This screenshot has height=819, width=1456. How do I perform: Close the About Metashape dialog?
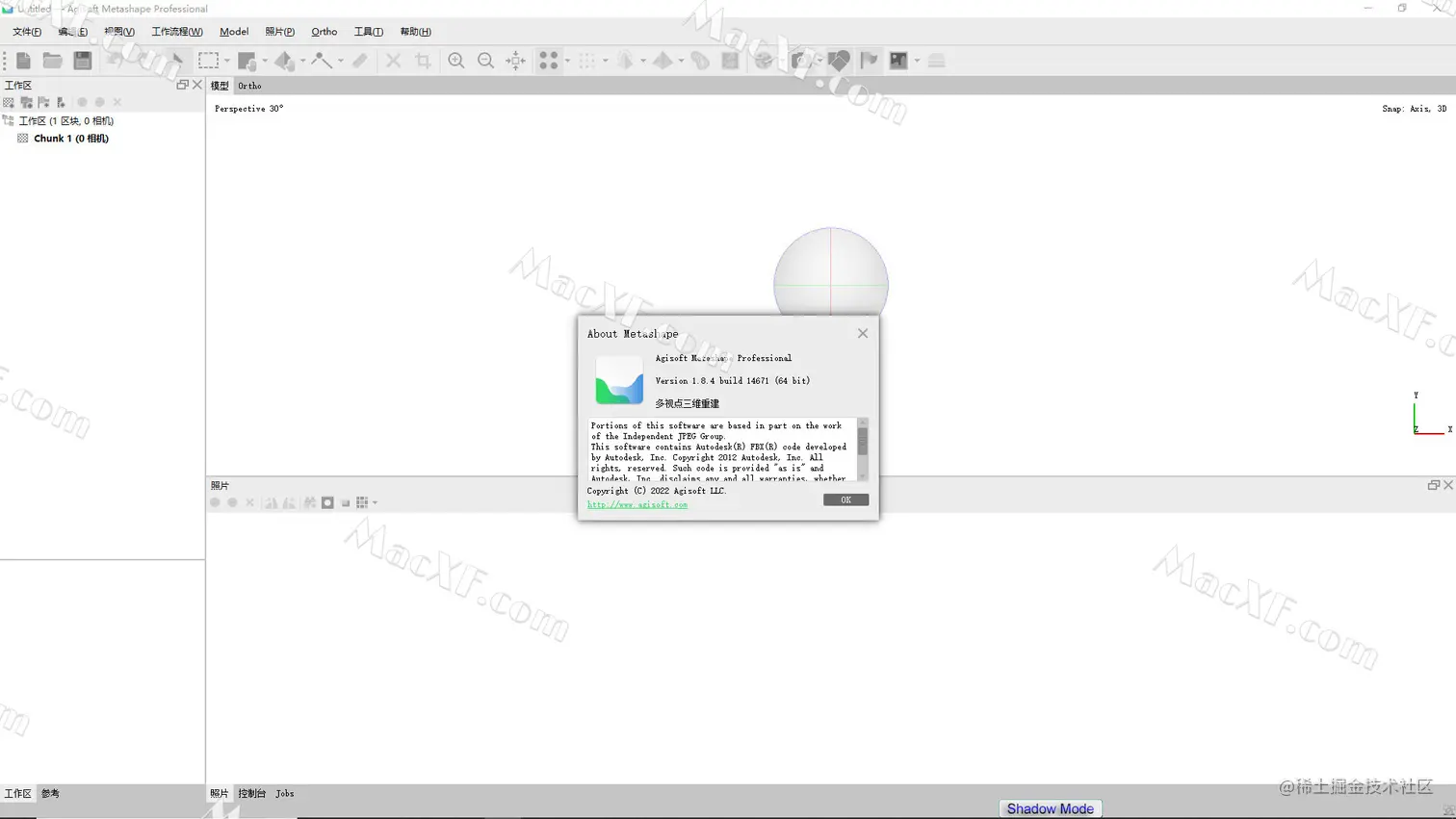pyautogui.click(x=863, y=333)
